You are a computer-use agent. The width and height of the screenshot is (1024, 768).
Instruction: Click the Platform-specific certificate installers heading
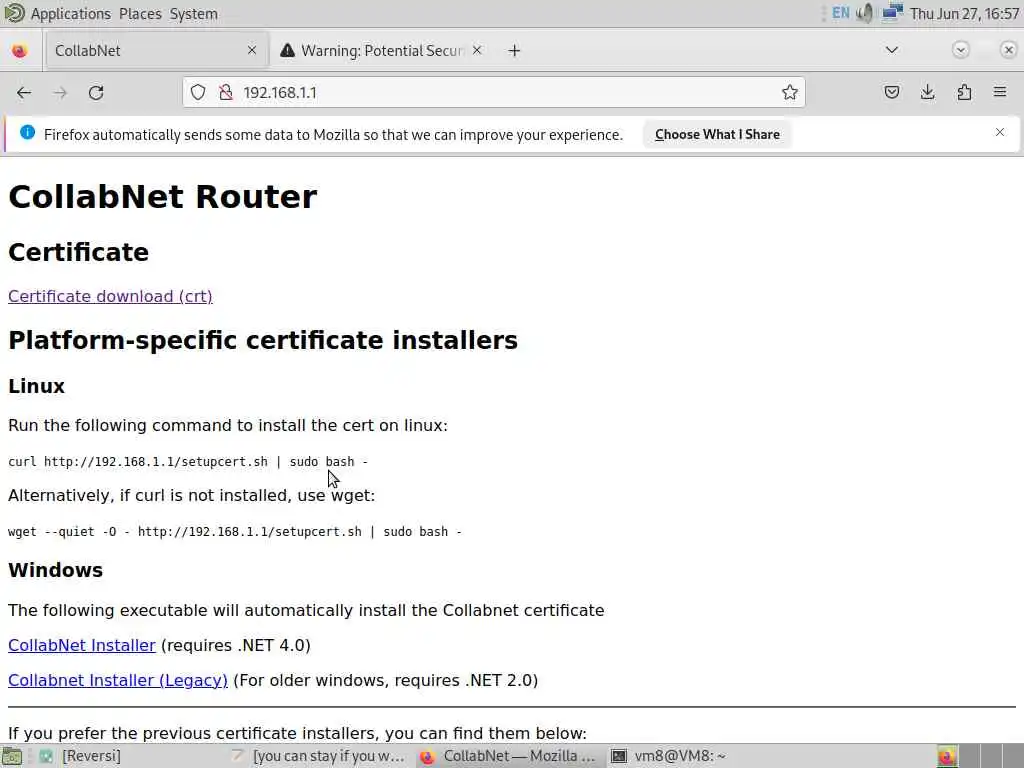pyautogui.click(x=263, y=340)
